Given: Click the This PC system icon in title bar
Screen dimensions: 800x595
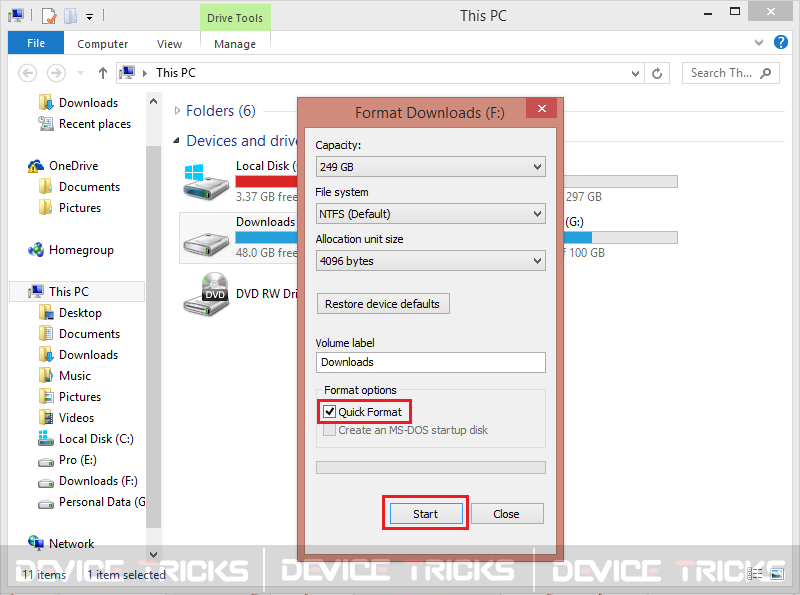Looking at the screenshot, I should [x=16, y=16].
